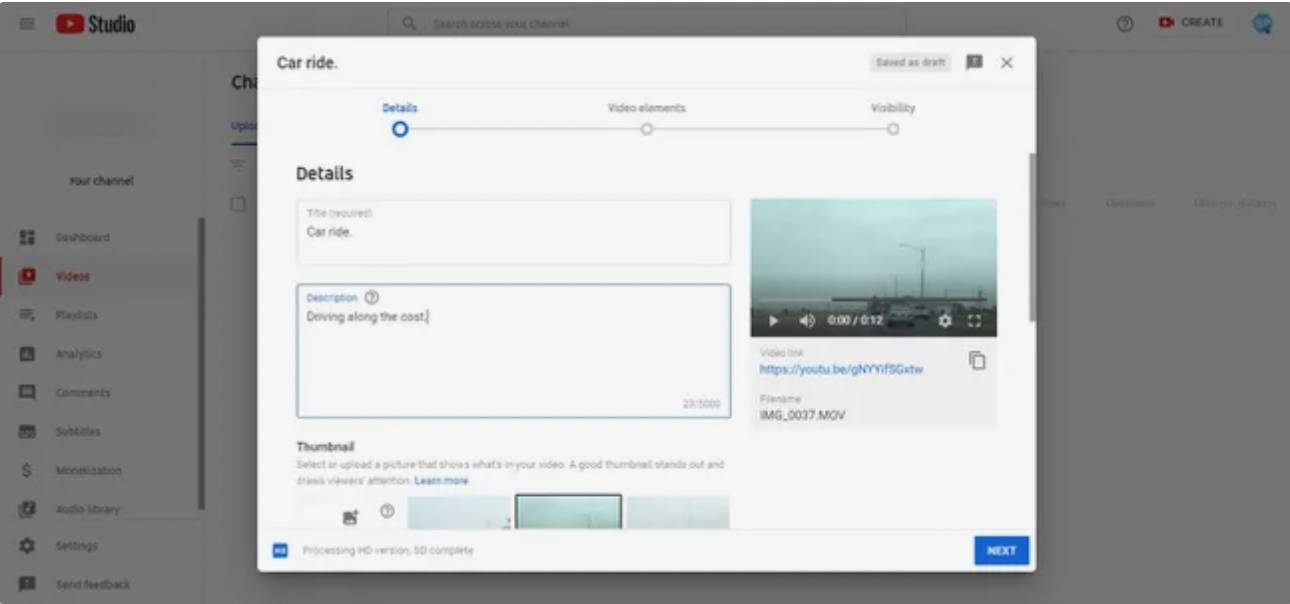This screenshot has height=604, width=1290.
Task: Click the Learn more thumbnail link
Action: [x=441, y=481]
